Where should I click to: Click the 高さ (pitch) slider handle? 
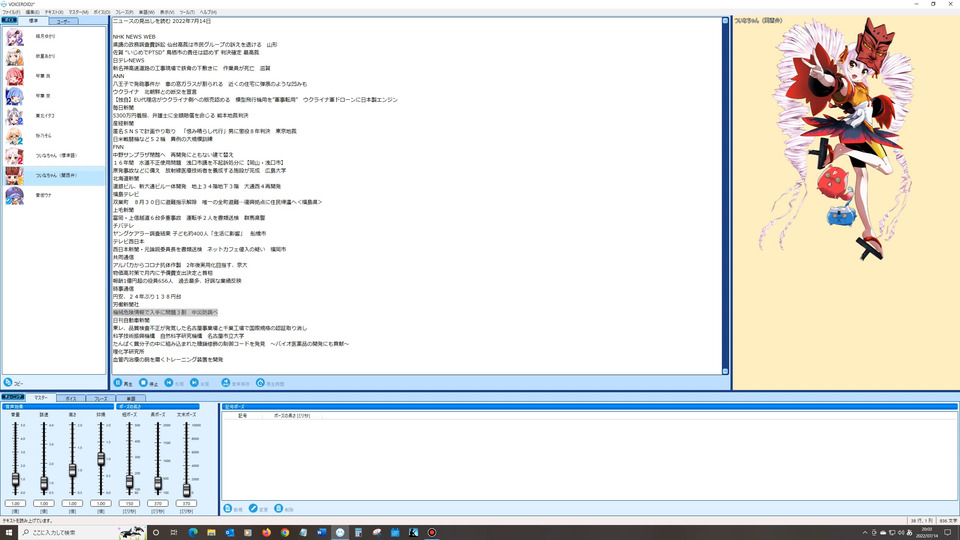tap(72, 470)
